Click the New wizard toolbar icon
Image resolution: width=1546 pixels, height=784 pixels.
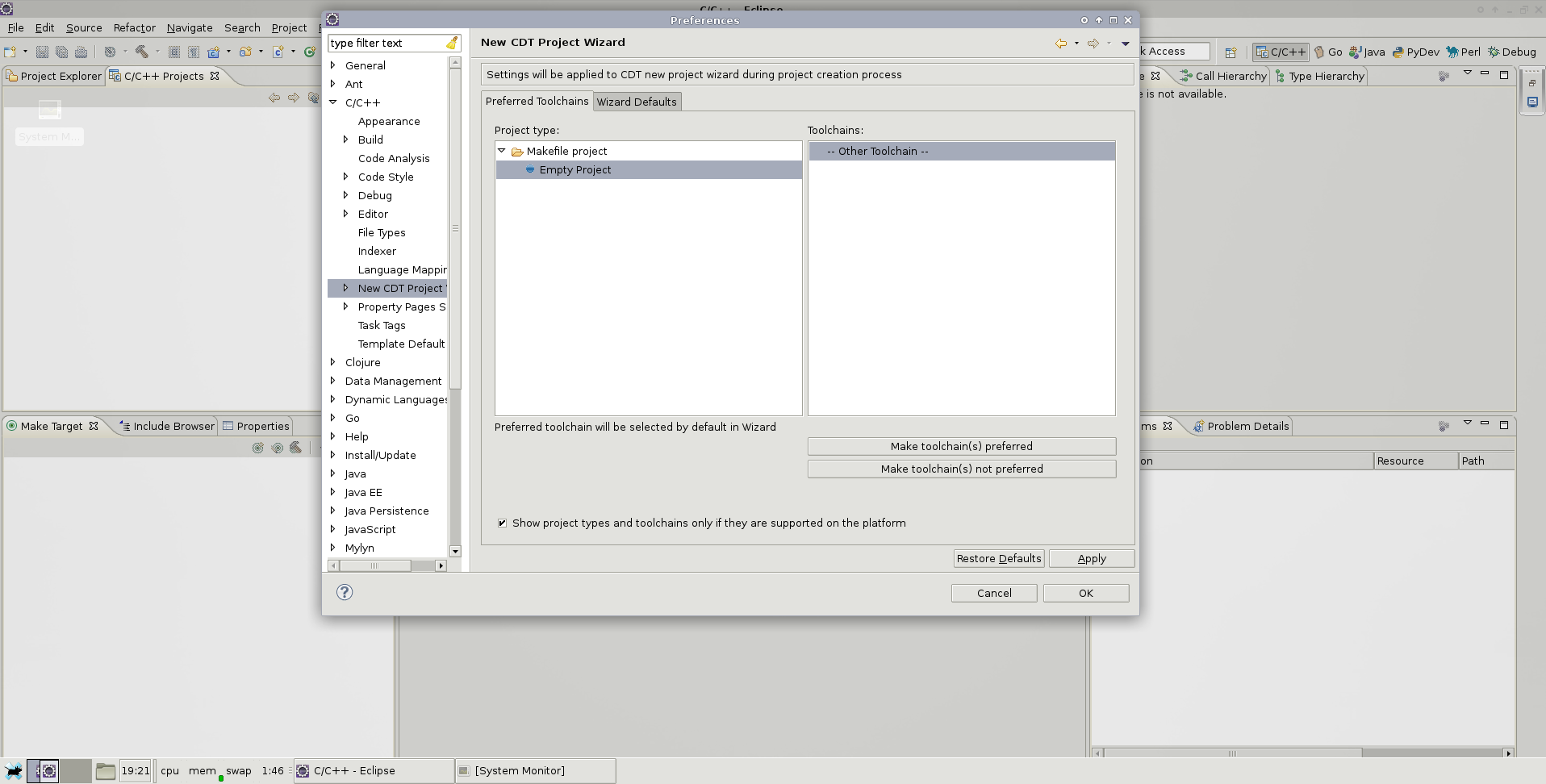tap(10, 52)
